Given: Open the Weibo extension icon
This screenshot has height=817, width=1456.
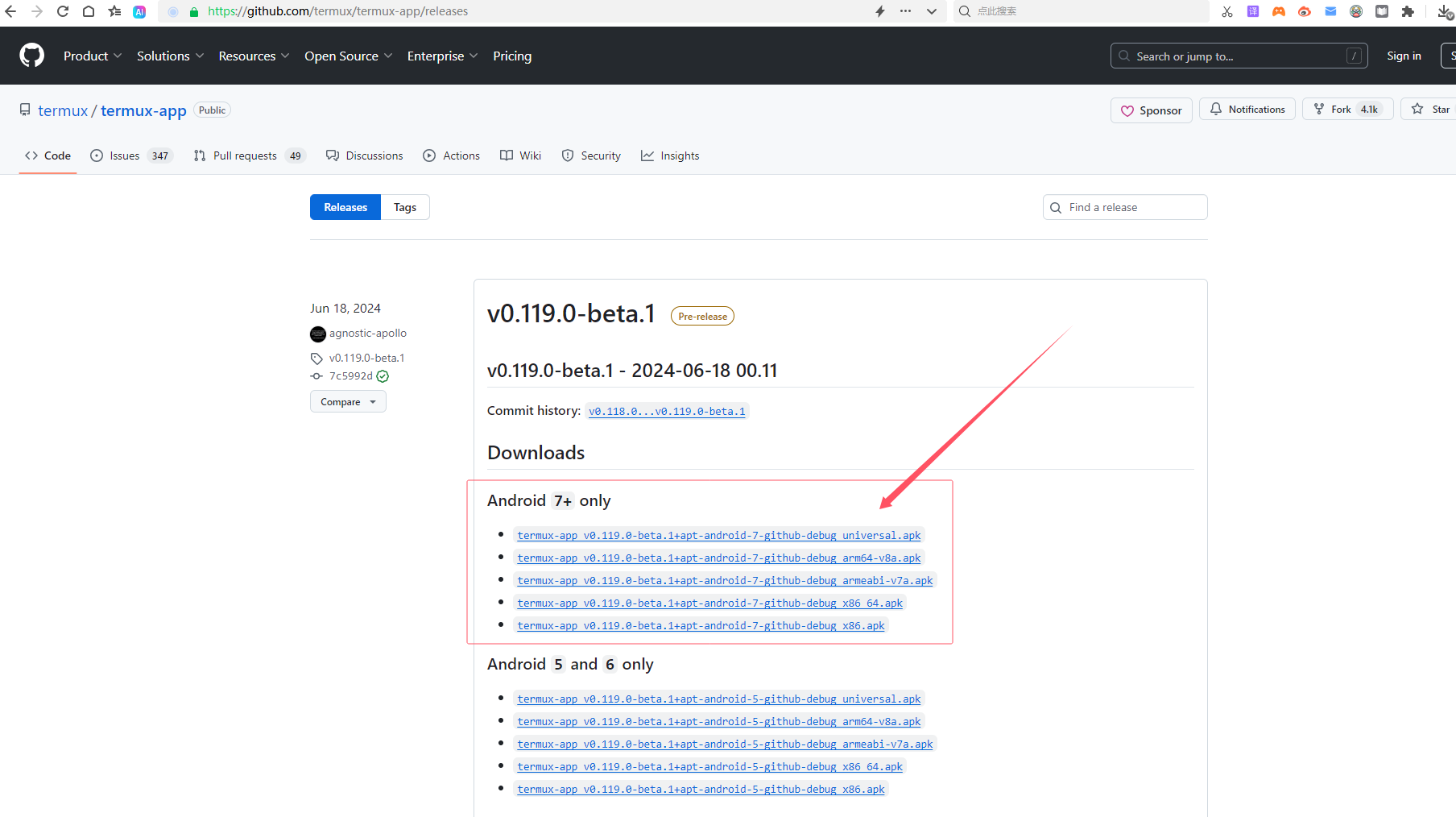Looking at the screenshot, I should click(x=1305, y=11).
